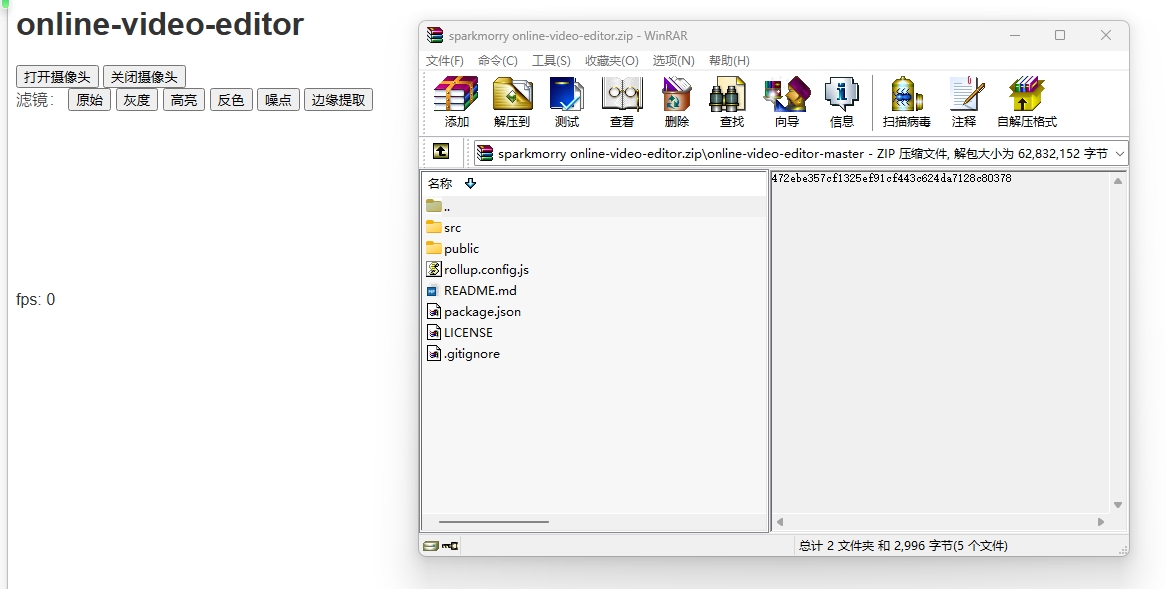Go up one folder level arrow icon
Viewport: 1166px width, 589px height.
[441, 152]
